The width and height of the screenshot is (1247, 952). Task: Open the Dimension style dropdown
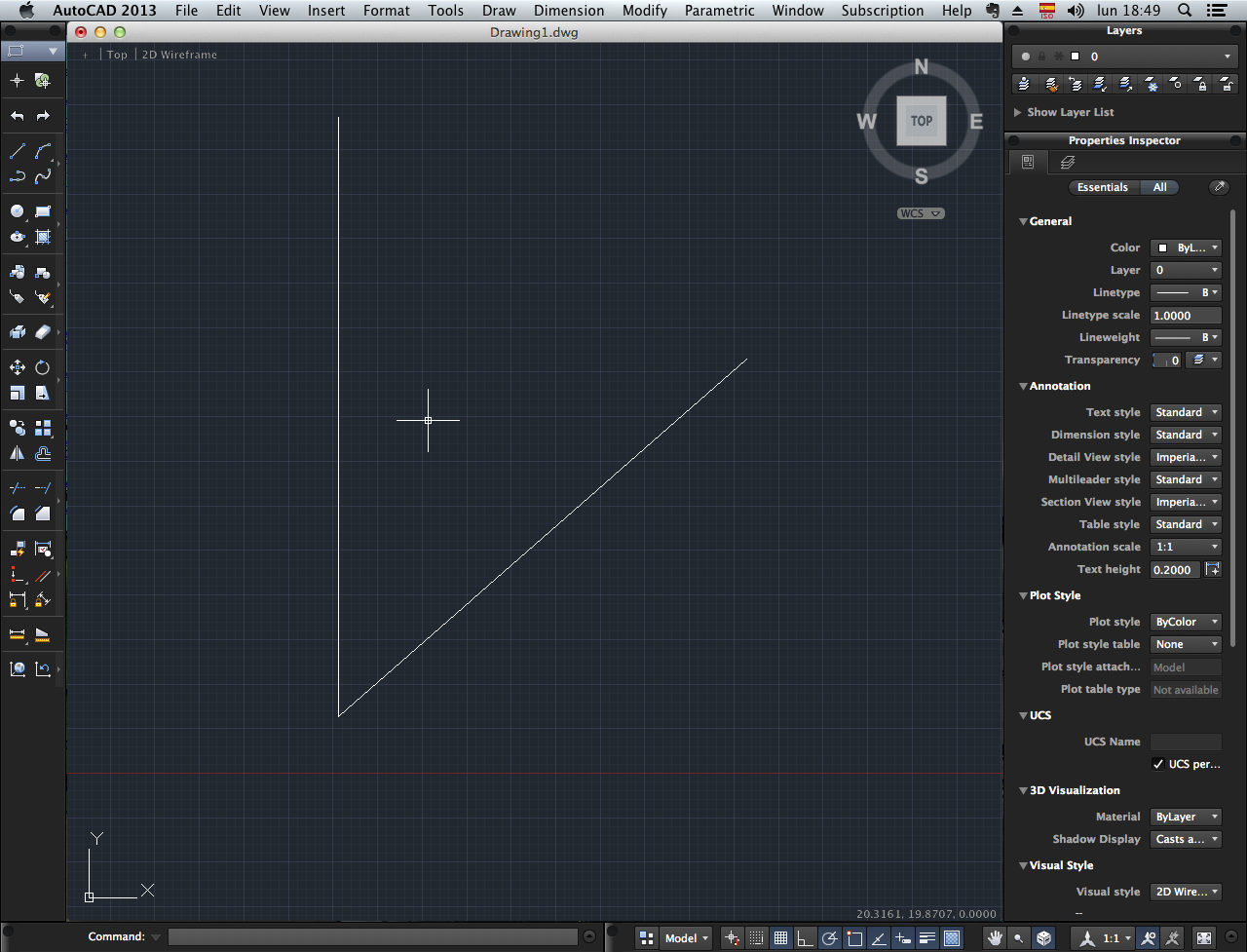coord(1186,435)
